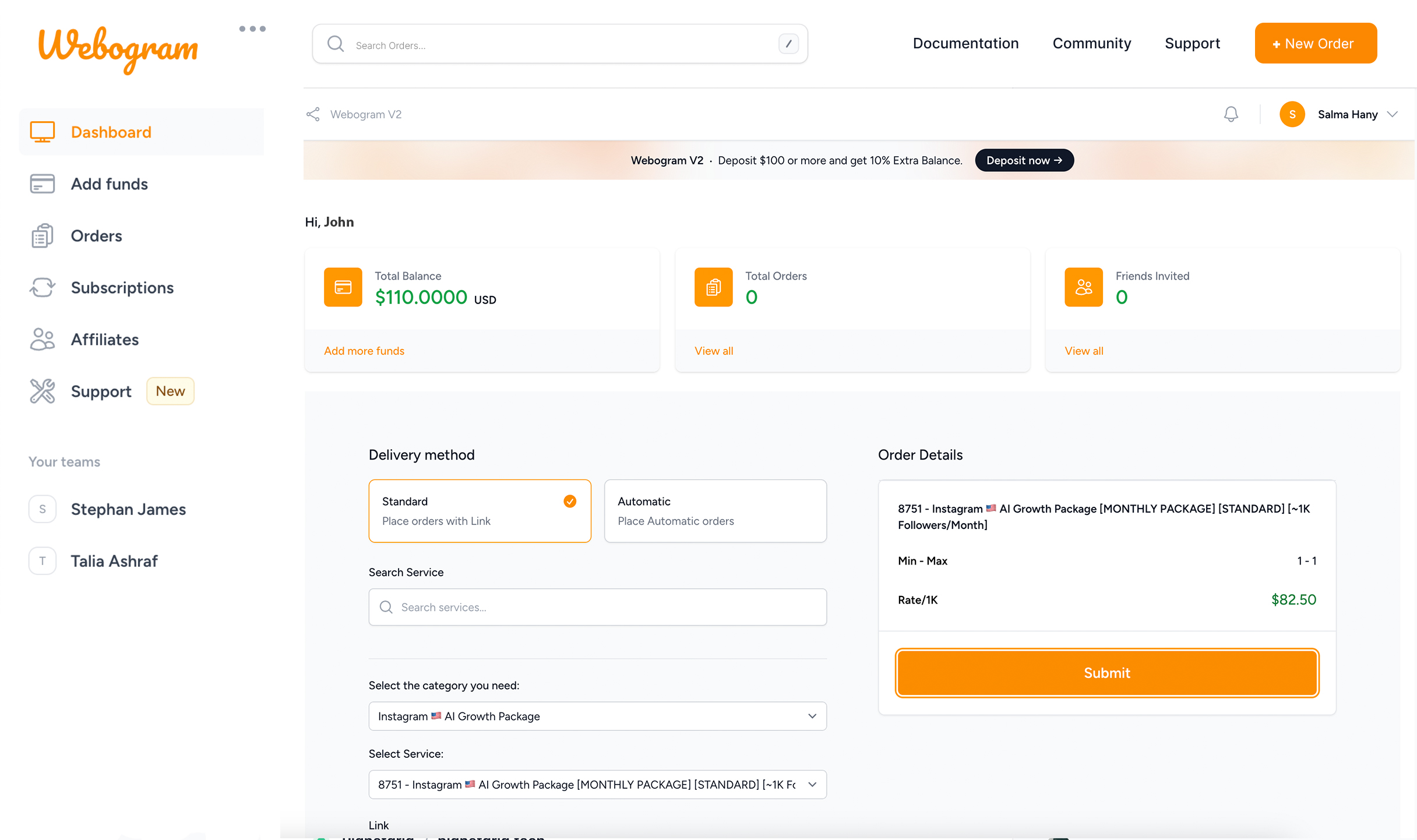The image size is (1417, 840).
Task: Expand the Salma Hany account dropdown
Action: pyautogui.click(x=1393, y=114)
